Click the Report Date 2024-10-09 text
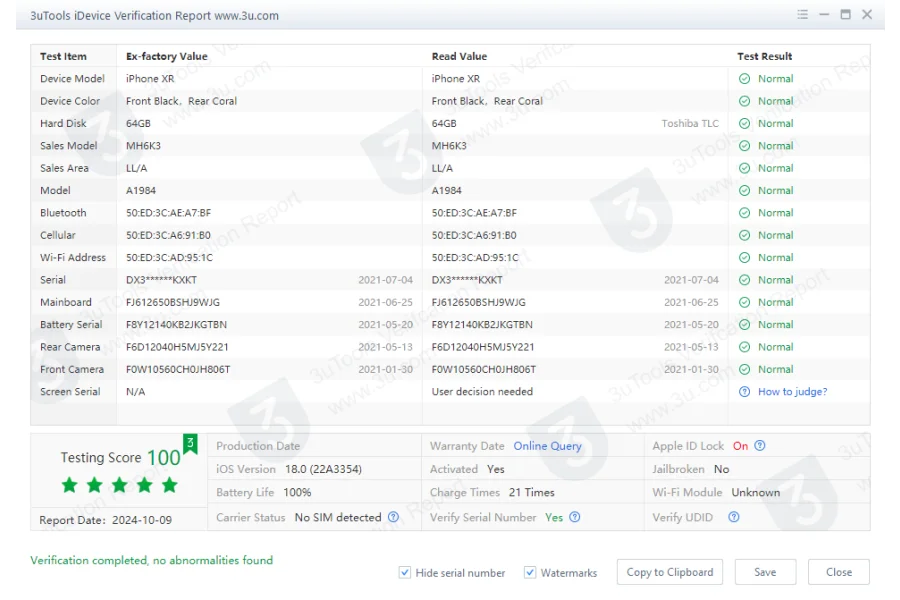 pos(106,520)
